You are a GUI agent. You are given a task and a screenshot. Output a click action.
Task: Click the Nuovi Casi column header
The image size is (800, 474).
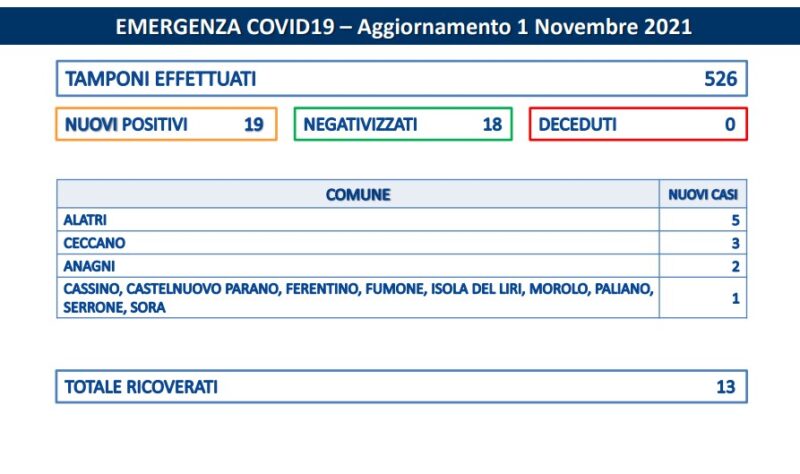[x=703, y=194]
